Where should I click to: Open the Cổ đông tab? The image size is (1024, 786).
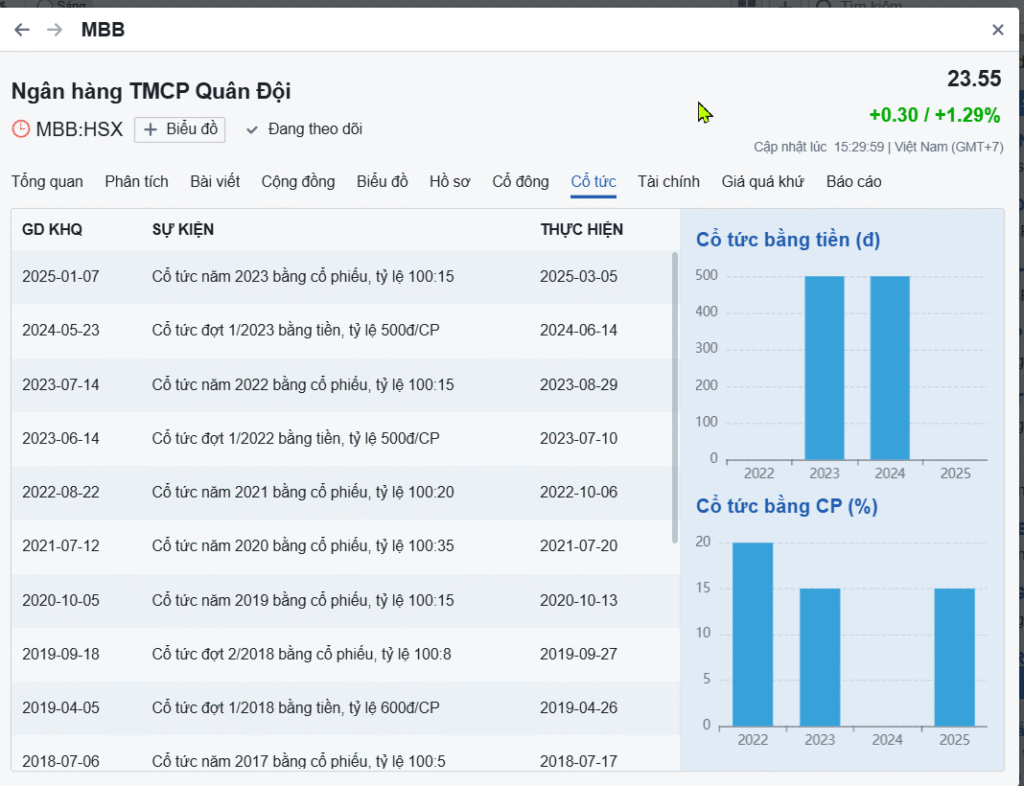520,181
